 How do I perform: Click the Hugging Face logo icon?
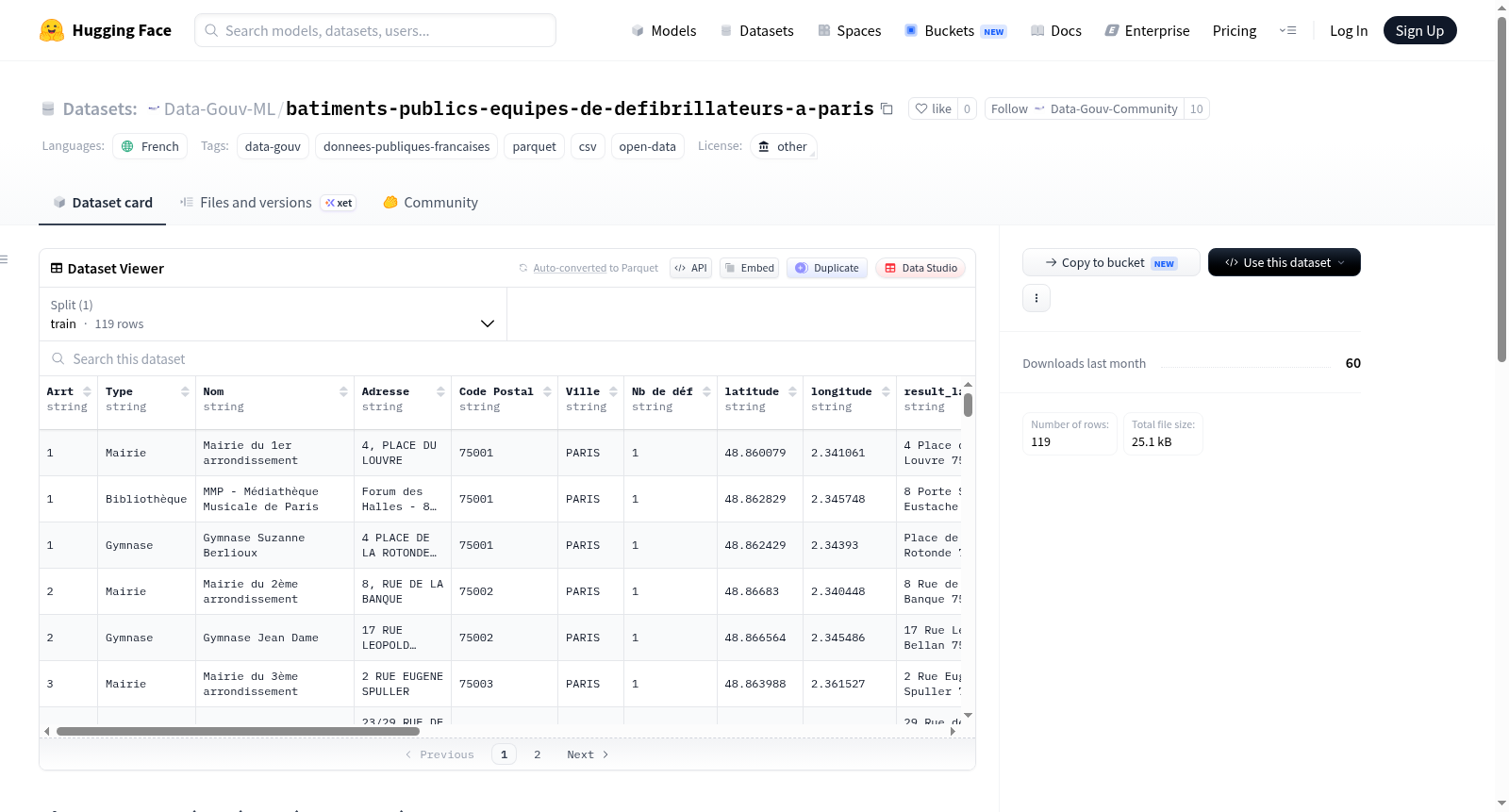point(52,30)
